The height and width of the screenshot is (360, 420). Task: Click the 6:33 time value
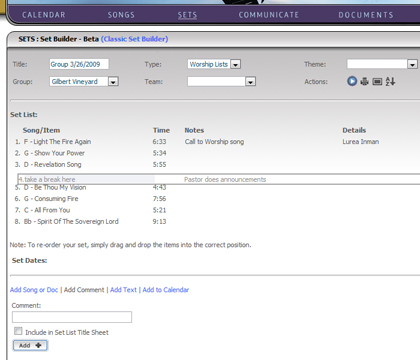pos(159,142)
